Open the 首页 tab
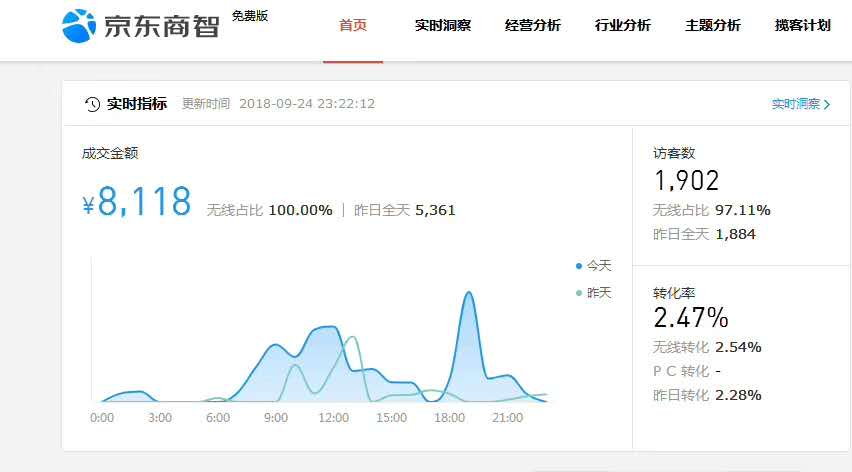 [353, 26]
